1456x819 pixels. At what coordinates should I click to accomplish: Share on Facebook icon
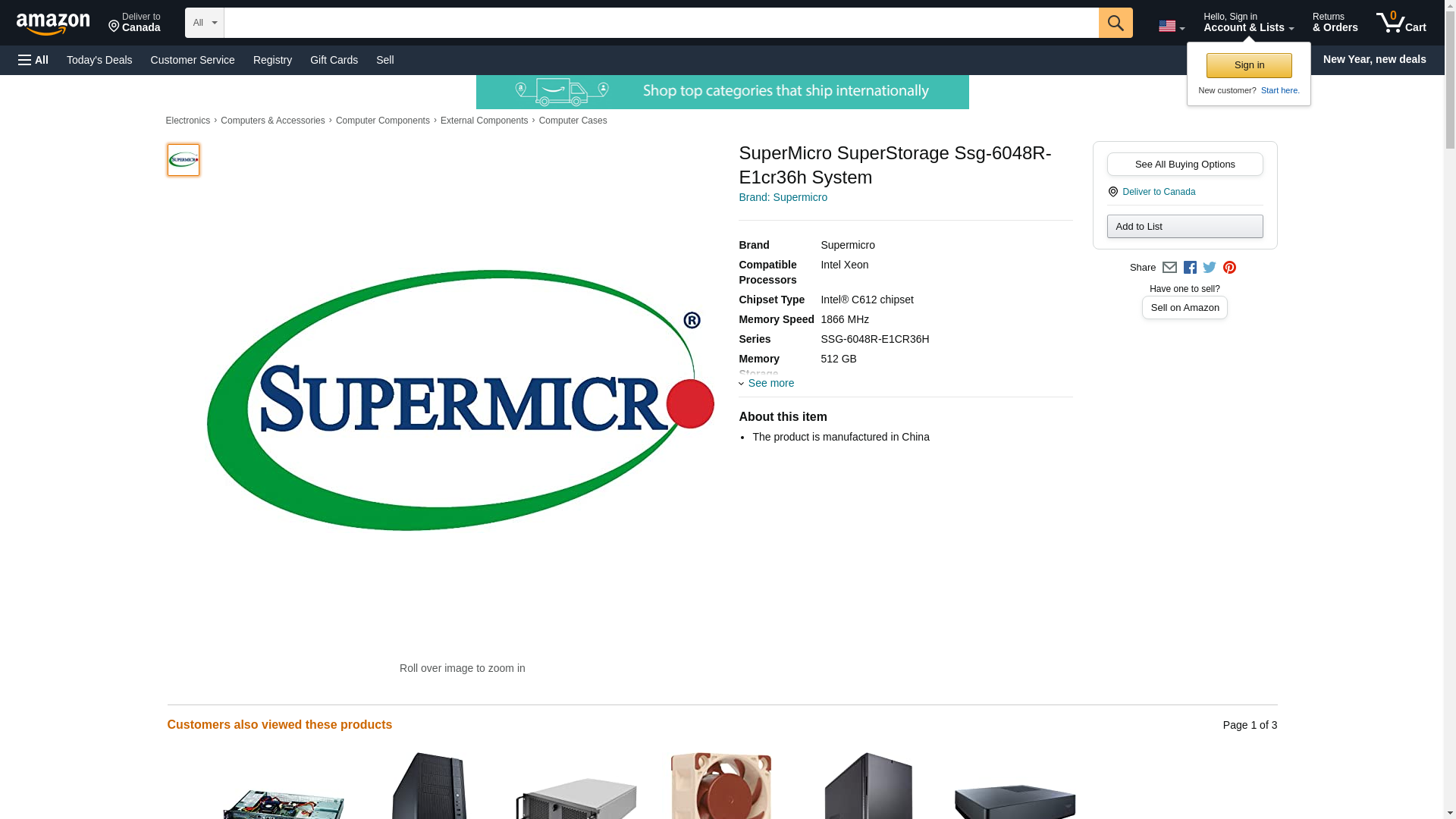[1190, 268]
